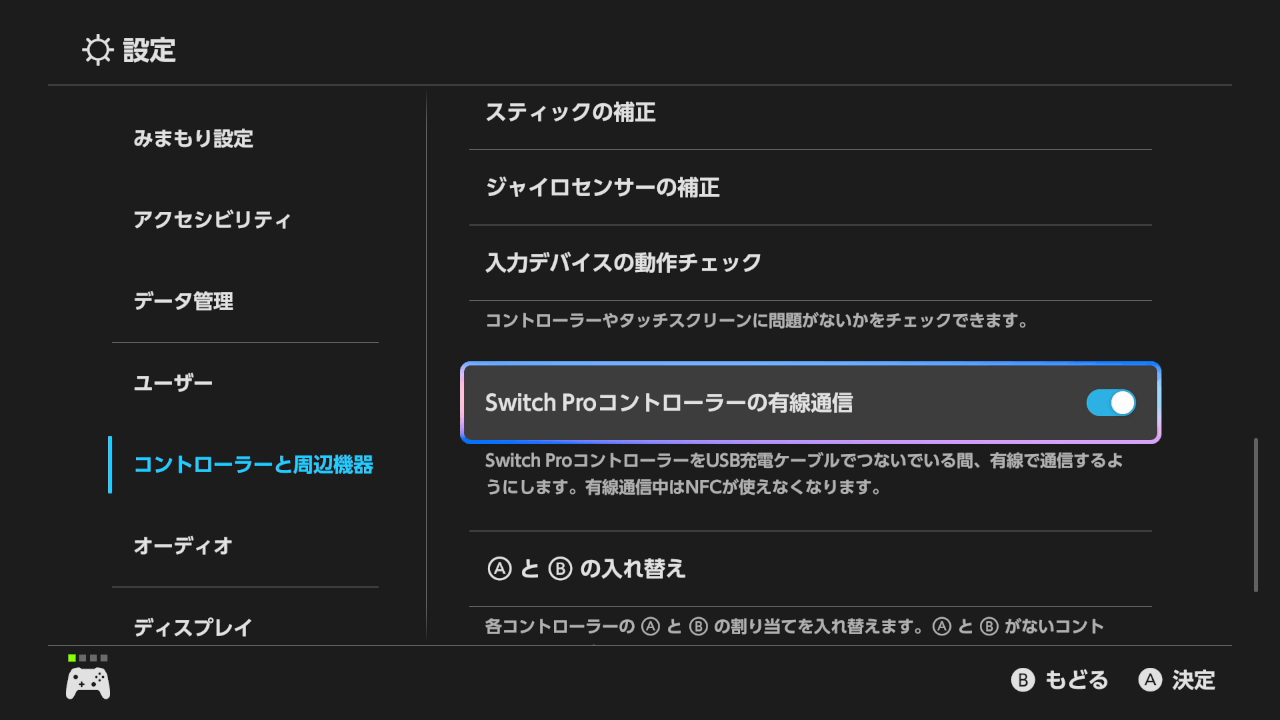Open スティックの補正 option
This screenshot has width=1280, height=720.
click(x=810, y=113)
